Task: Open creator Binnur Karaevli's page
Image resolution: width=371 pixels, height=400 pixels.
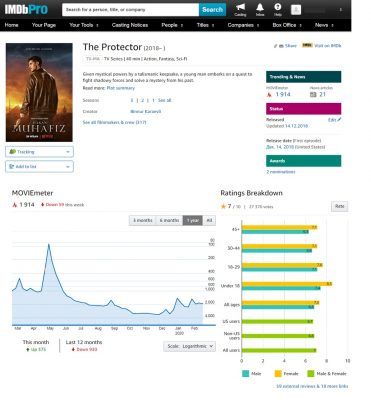Action: coord(146,111)
